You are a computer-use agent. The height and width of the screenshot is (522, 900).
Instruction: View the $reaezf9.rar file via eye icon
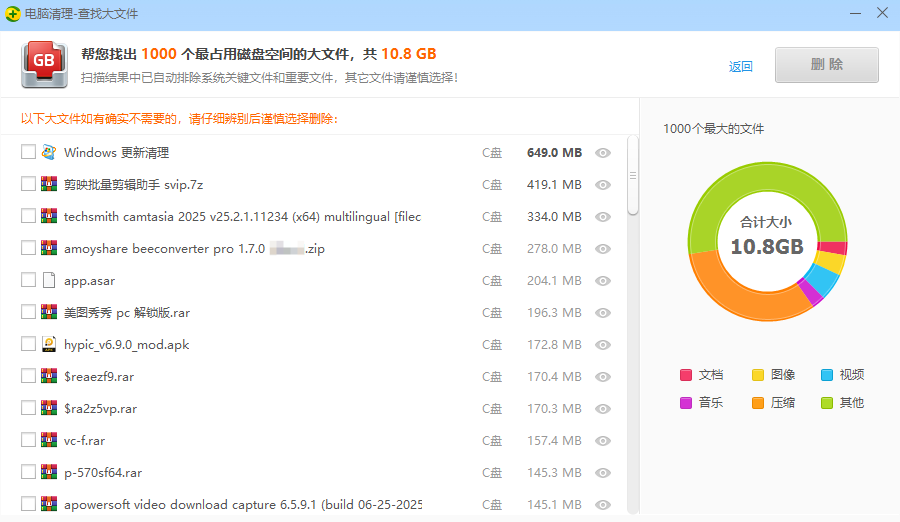pyautogui.click(x=602, y=377)
